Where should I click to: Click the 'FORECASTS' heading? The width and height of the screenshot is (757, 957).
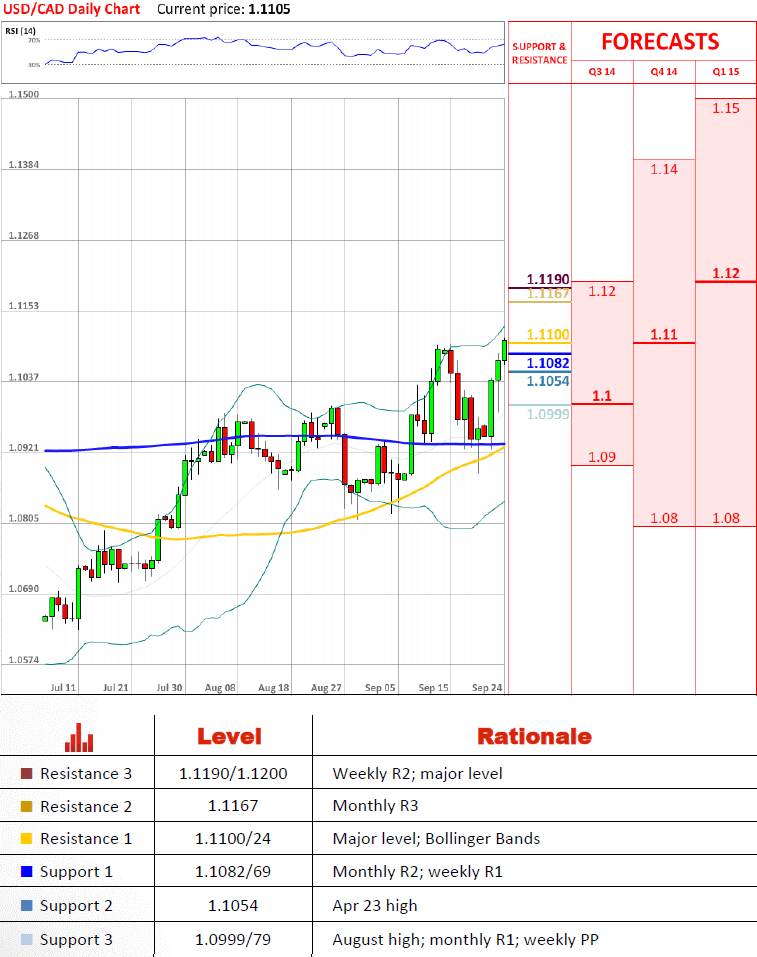pos(661,42)
